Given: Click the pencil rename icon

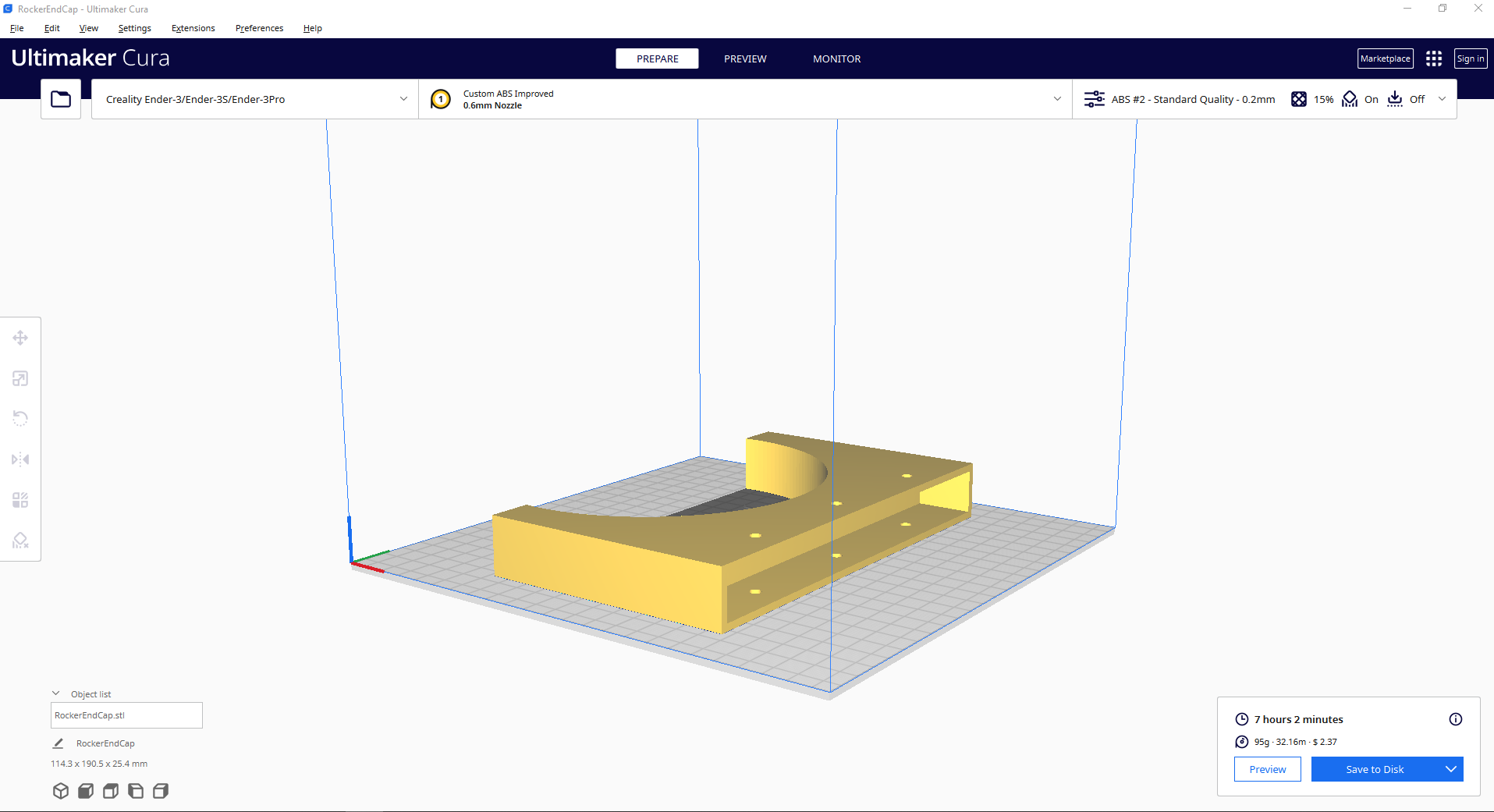Looking at the screenshot, I should (58, 743).
